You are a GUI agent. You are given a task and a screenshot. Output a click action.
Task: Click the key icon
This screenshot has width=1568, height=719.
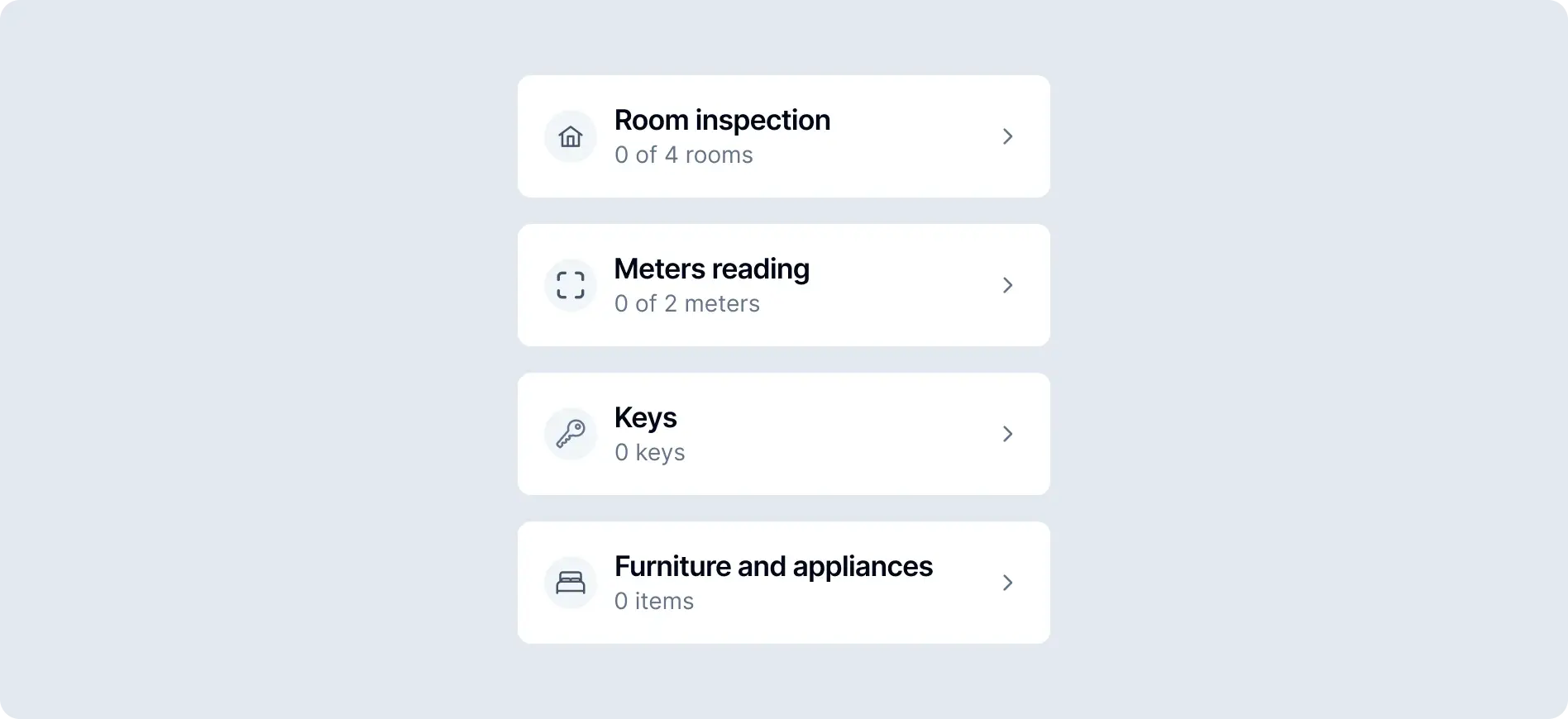coord(571,434)
